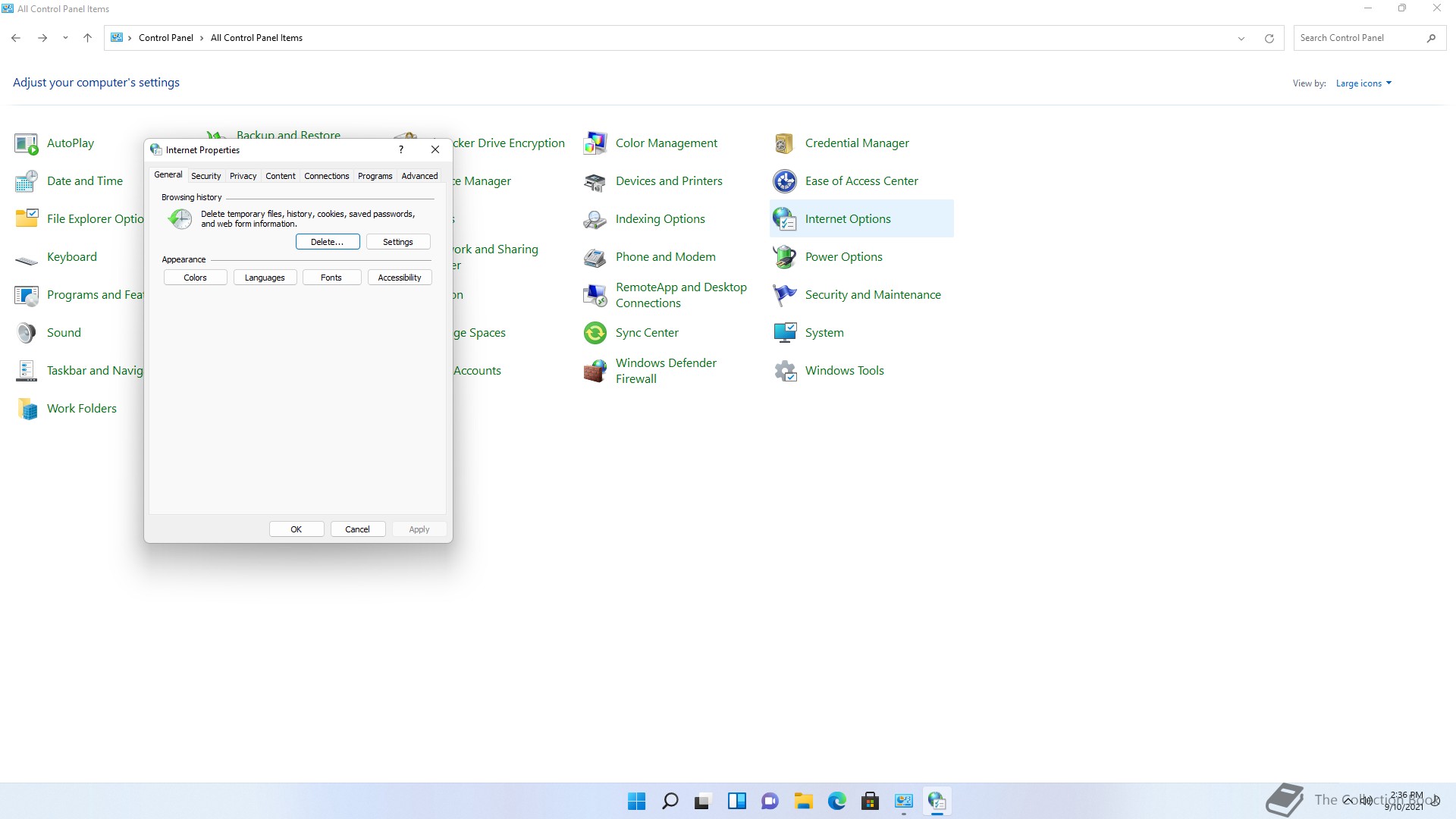This screenshot has height=819, width=1456.
Task: Click the File Explorer Options icon
Action: coord(26,219)
